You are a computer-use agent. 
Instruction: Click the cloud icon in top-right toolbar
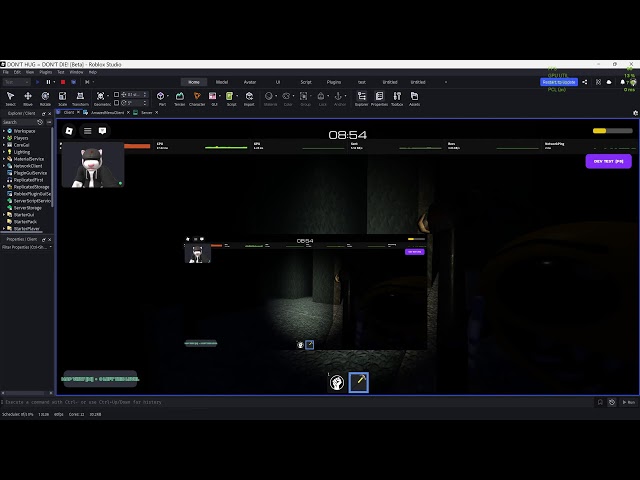[x=609, y=82]
